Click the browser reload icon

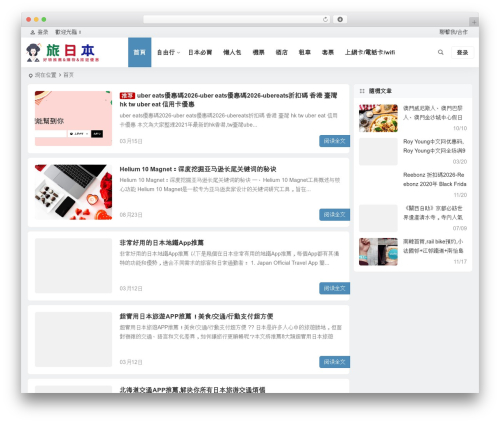(x=325, y=19)
